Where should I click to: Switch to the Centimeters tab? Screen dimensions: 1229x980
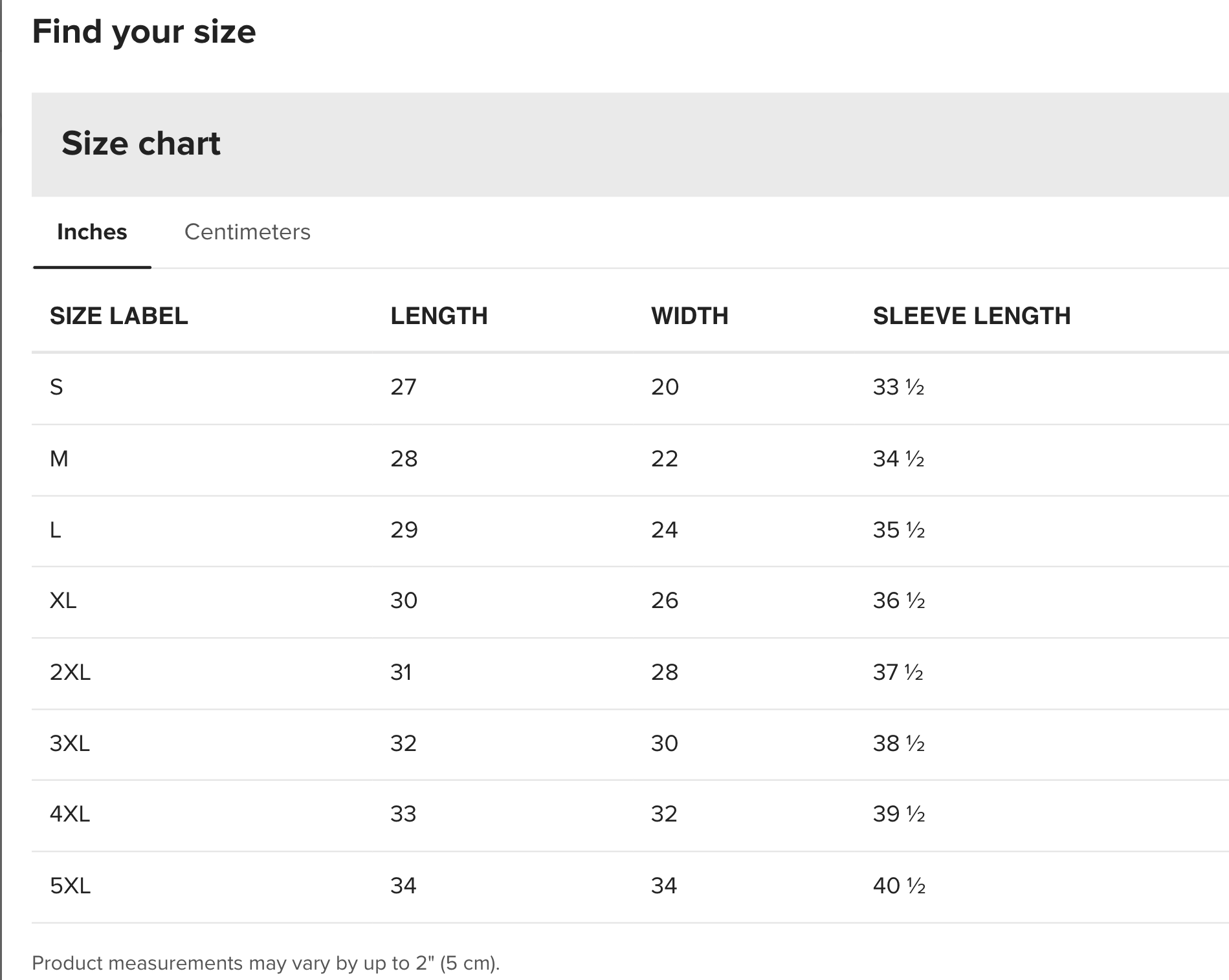(247, 232)
